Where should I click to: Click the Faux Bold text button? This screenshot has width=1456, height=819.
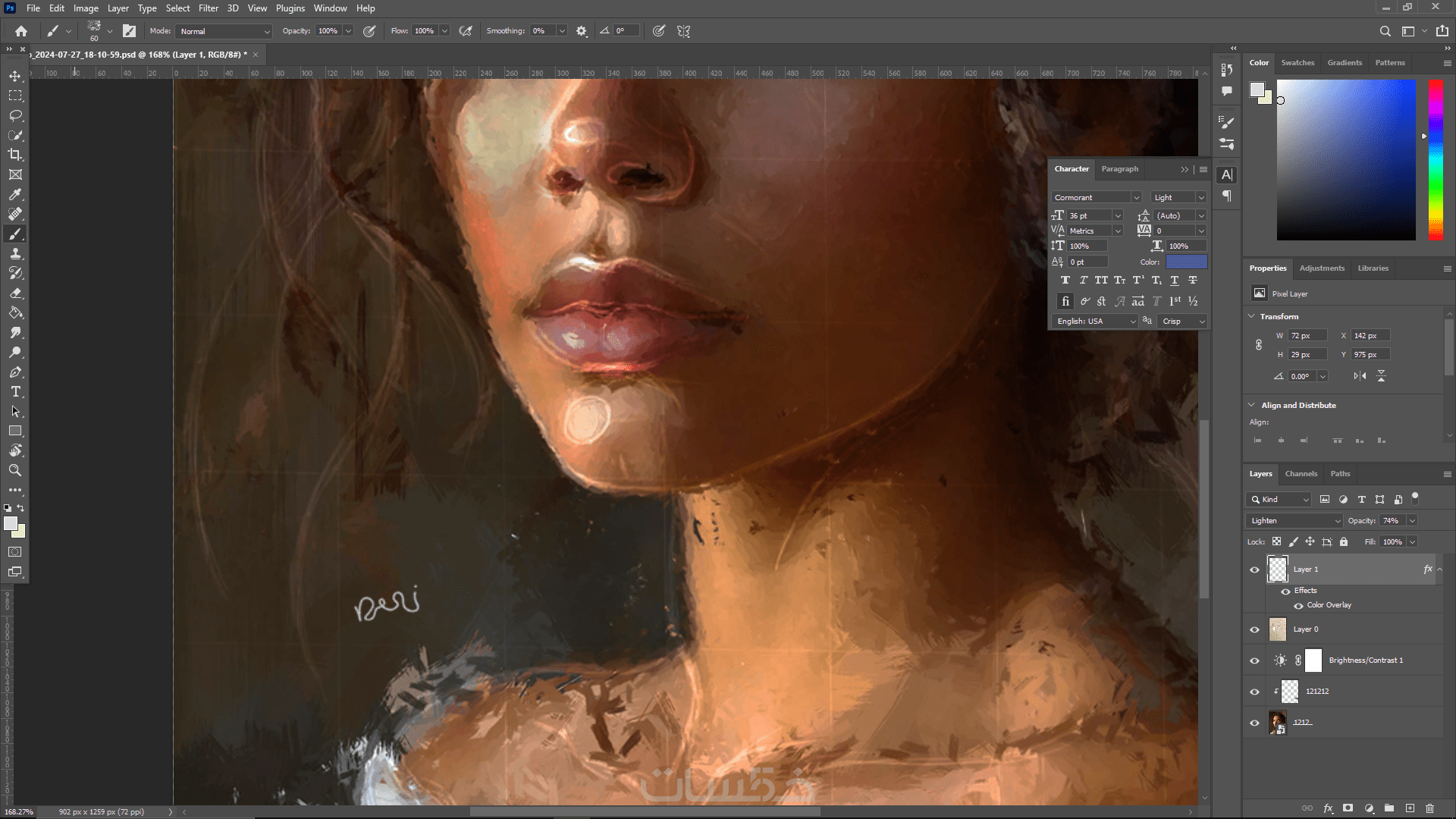tap(1065, 281)
